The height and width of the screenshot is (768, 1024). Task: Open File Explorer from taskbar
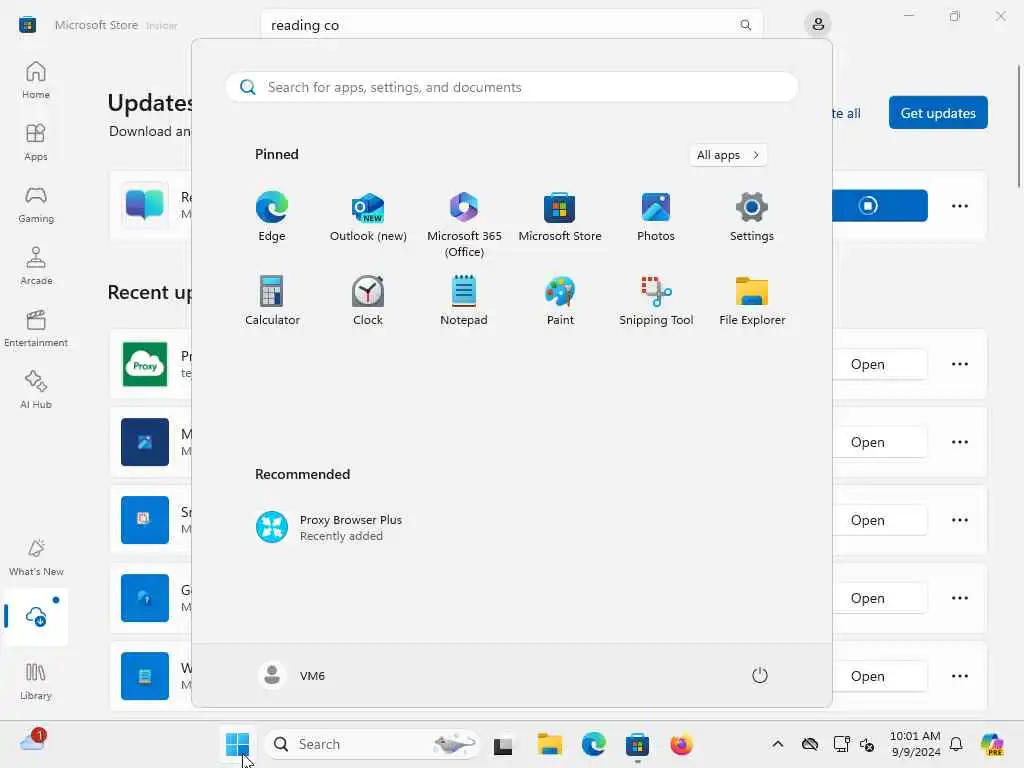coord(550,744)
